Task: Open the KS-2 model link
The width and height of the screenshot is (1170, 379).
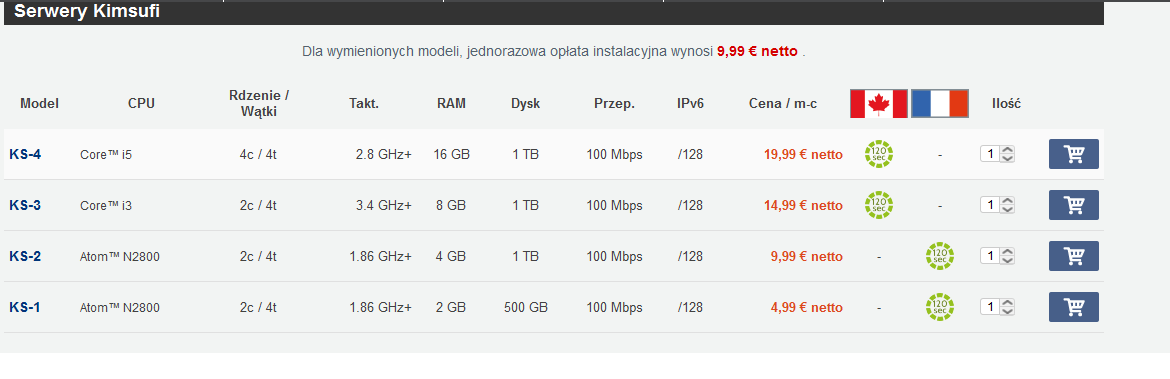Action: pos(25,256)
